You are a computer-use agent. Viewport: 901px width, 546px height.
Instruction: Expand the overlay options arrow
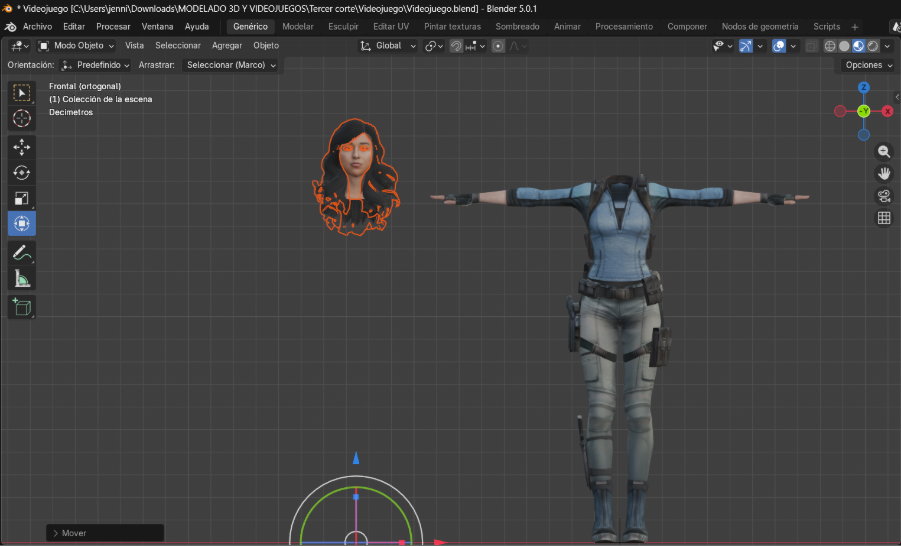pos(793,46)
